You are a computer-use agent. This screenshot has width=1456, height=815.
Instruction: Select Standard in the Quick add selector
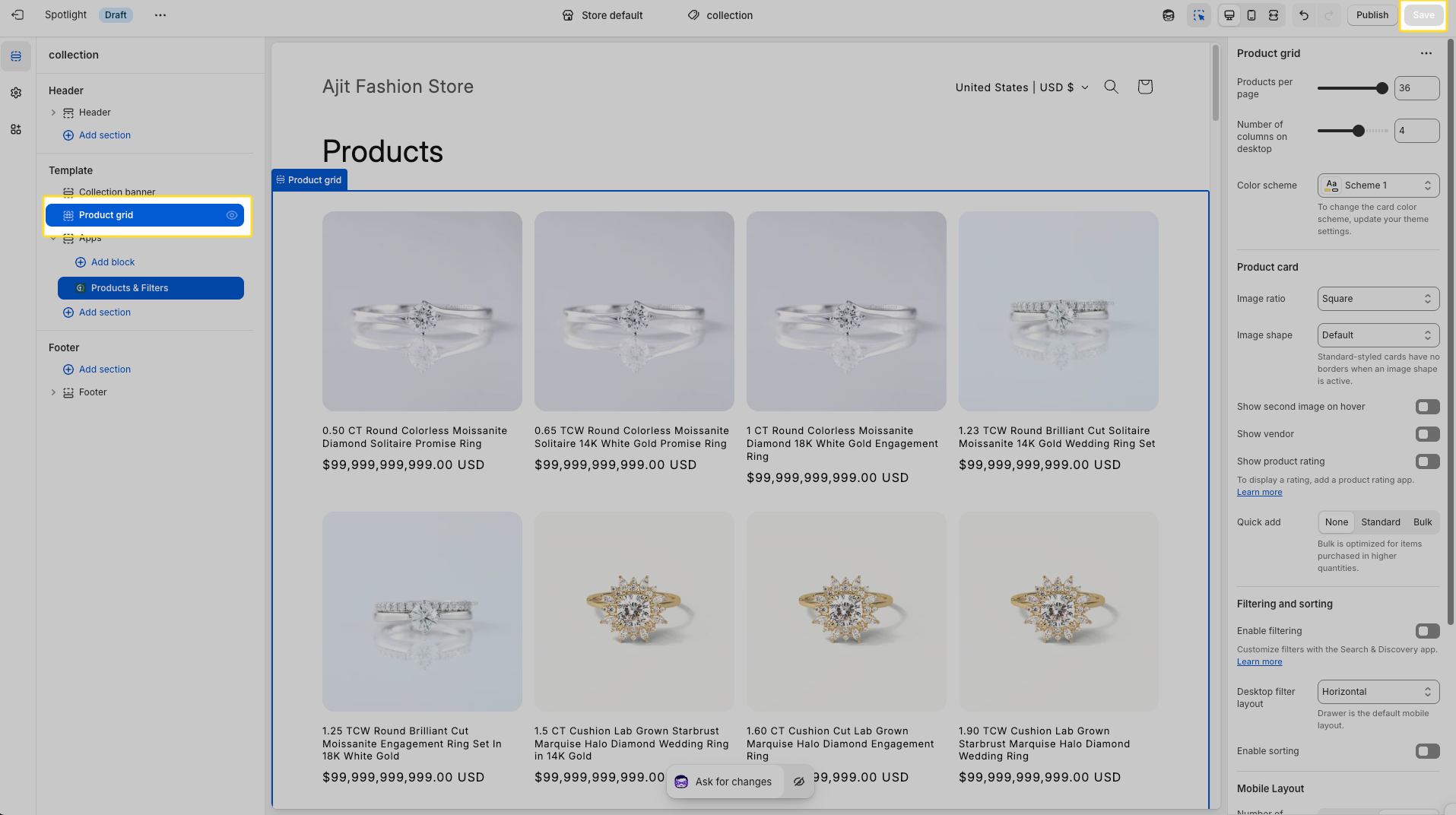tap(1380, 522)
